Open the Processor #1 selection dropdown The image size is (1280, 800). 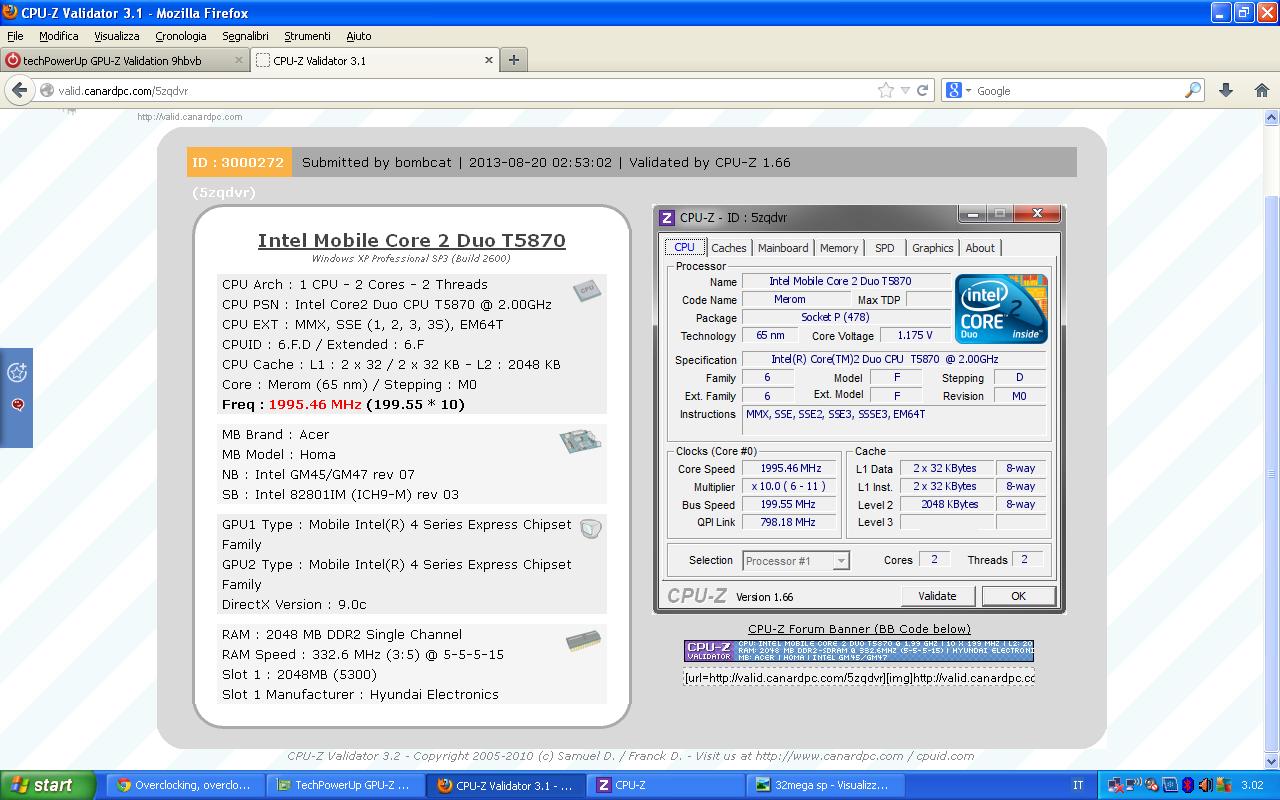pyautogui.click(x=796, y=561)
